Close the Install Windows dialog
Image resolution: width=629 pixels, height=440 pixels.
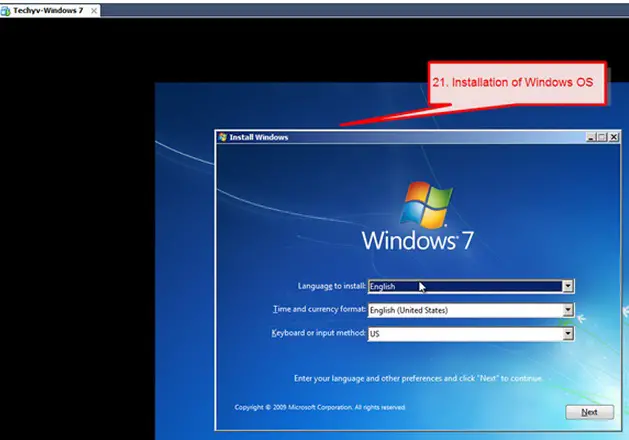tap(614, 137)
